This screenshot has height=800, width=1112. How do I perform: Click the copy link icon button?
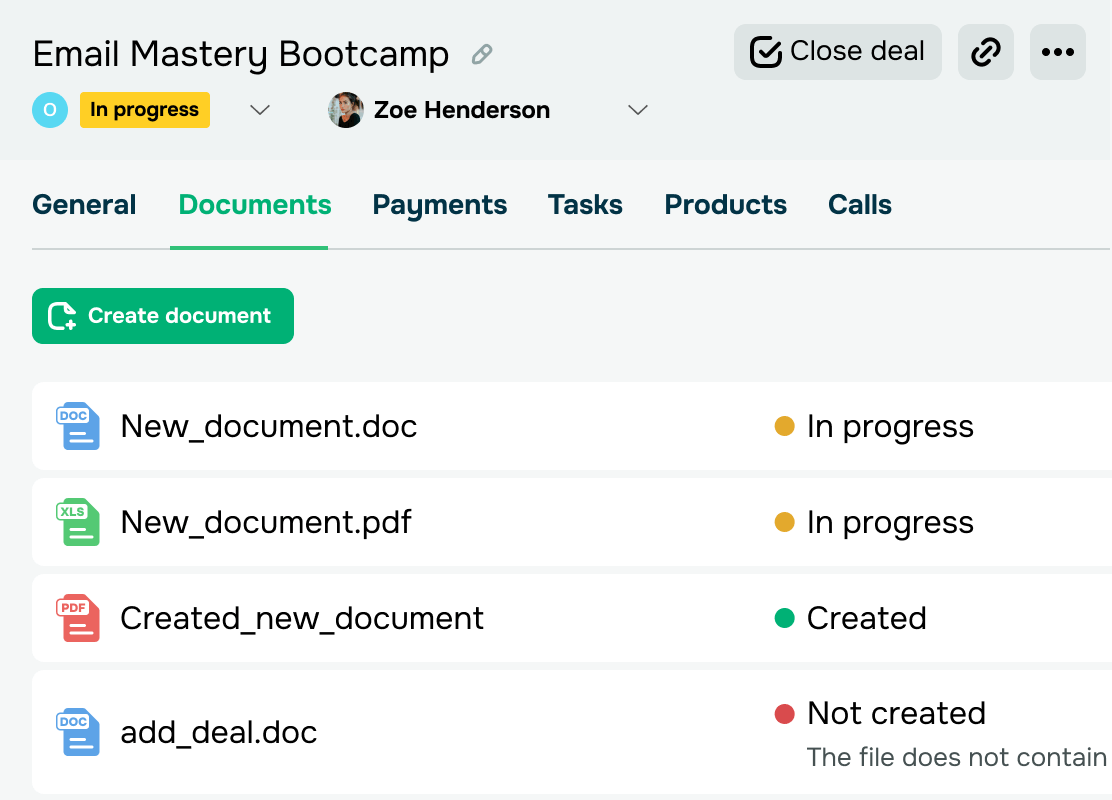pyautogui.click(x=986, y=52)
